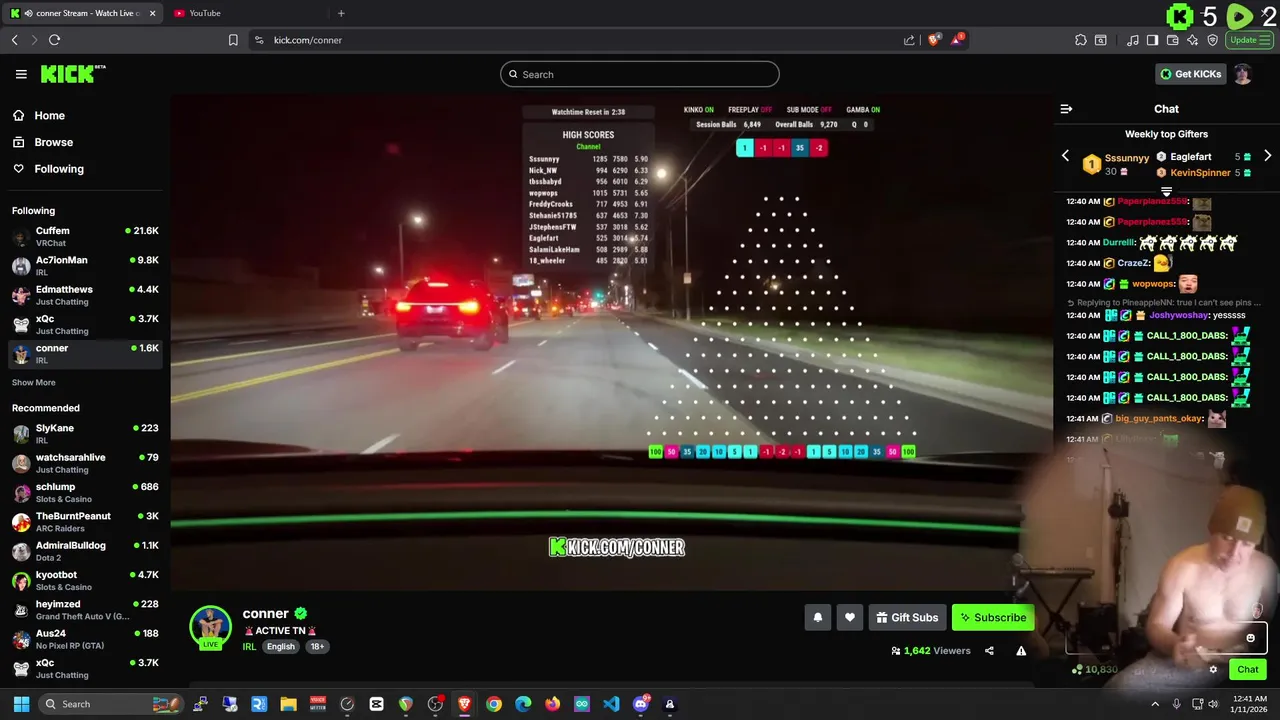The width and height of the screenshot is (1280, 720).
Task: Collapse the chat panel
Action: coord(1066,109)
